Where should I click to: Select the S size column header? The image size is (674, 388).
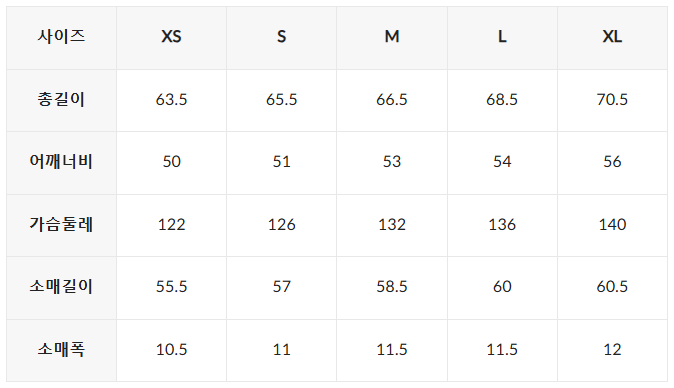coord(282,37)
